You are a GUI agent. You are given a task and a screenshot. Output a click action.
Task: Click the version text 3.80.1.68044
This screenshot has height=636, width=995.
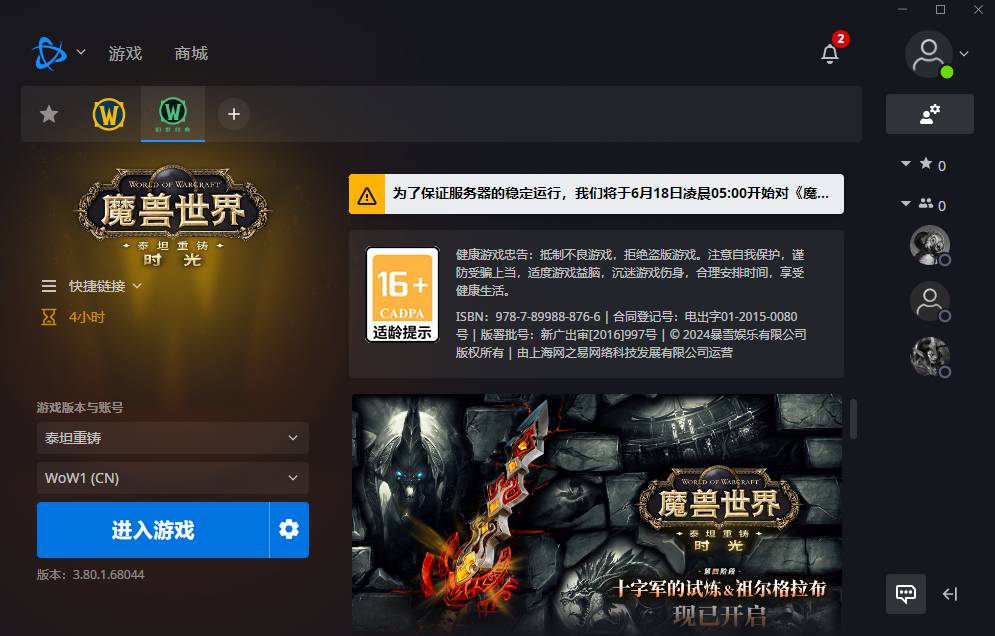(108, 574)
